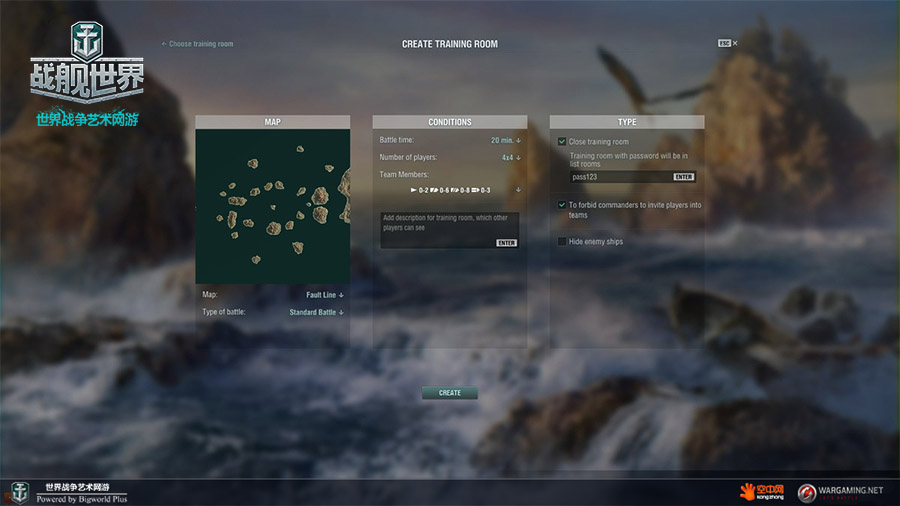Expand the Number of players 4x4 dropdown
Viewport: 900px width, 506px height.
tap(511, 158)
